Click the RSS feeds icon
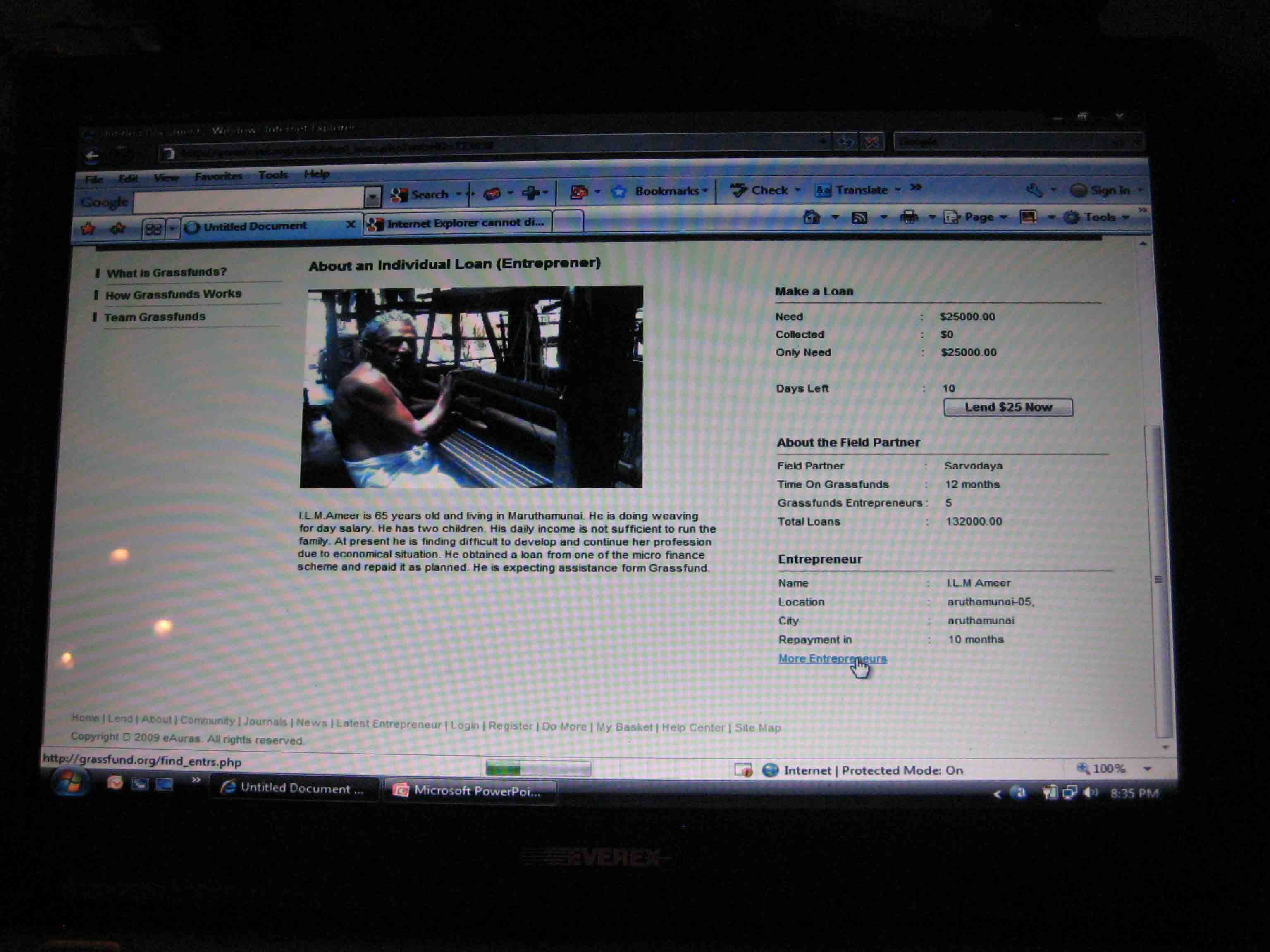Image resolution: width=1270 pixels, height=952 pixels. (x=859, y=217)
